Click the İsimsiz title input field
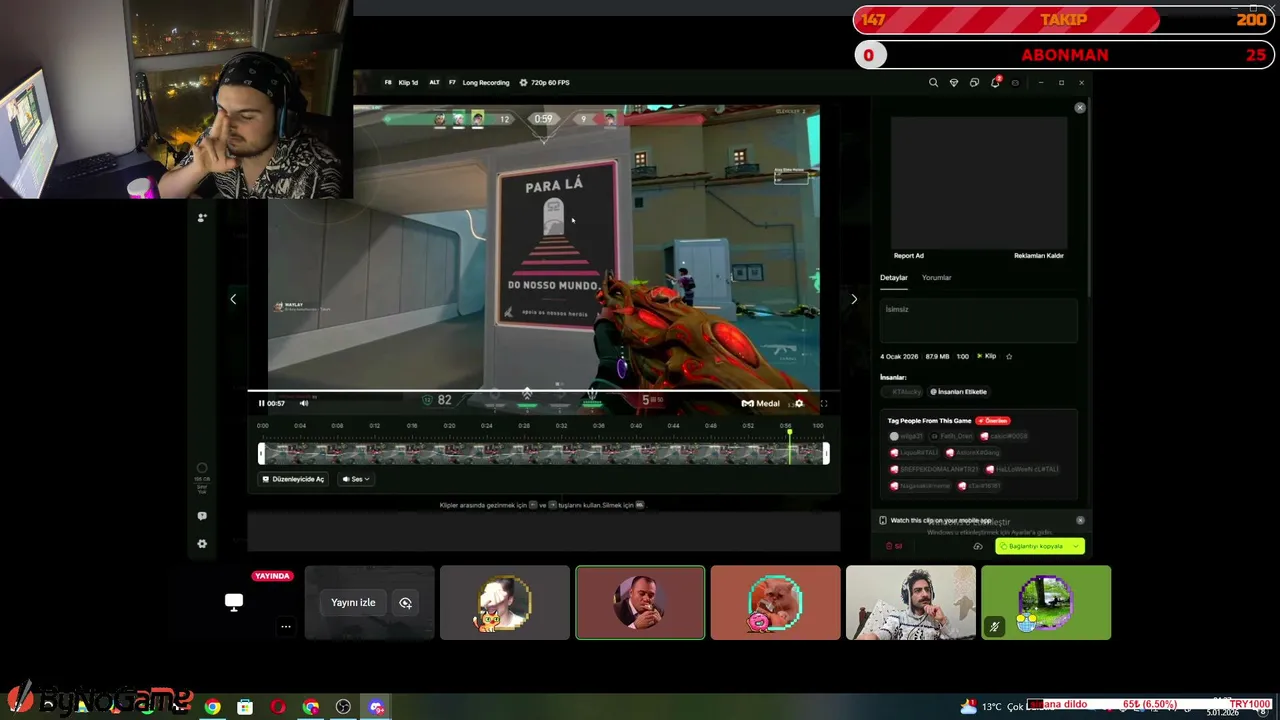 click(x=979, y=320)
